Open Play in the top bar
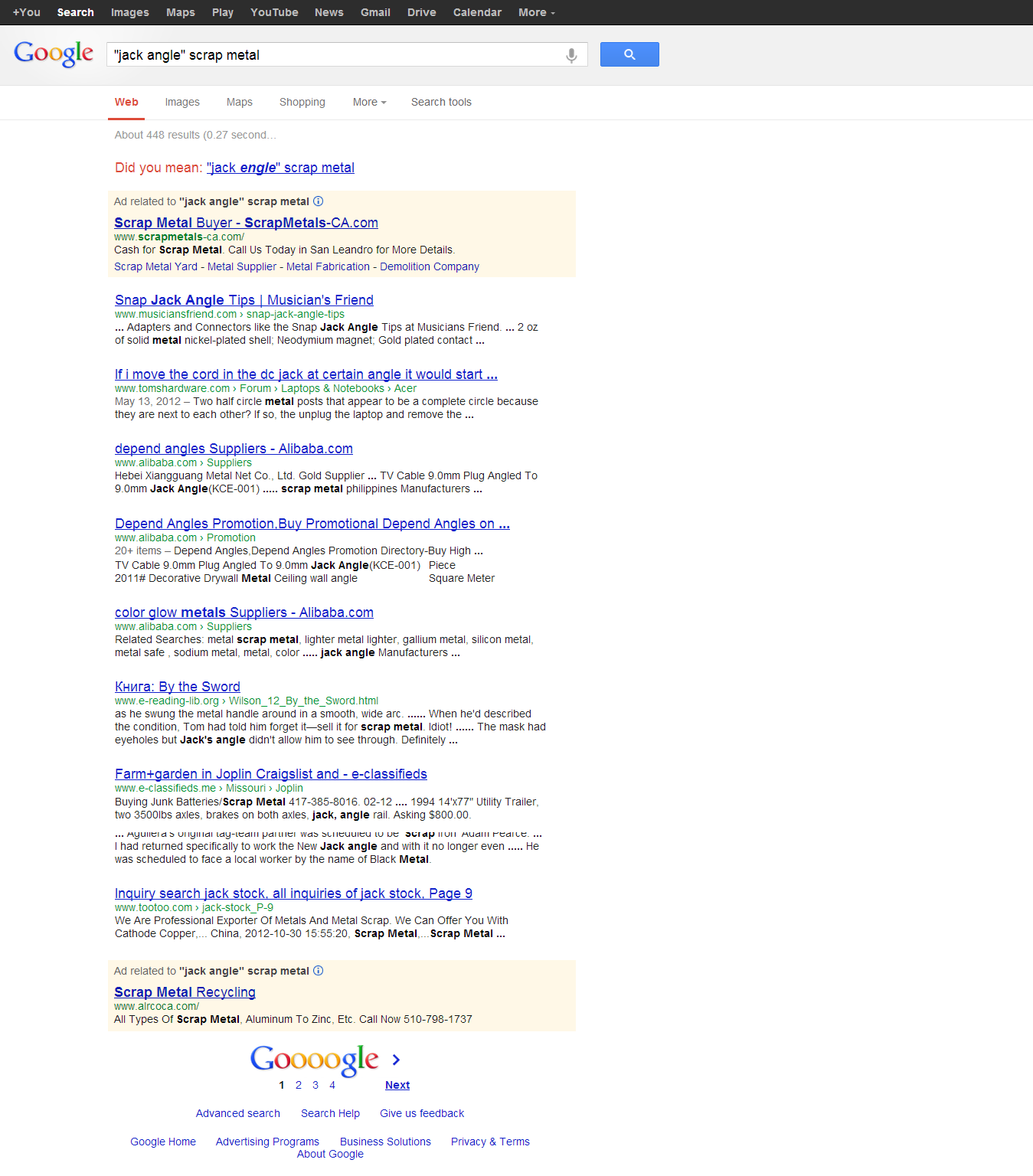This screenshot has height=1176, width=1033. (223, 12)
